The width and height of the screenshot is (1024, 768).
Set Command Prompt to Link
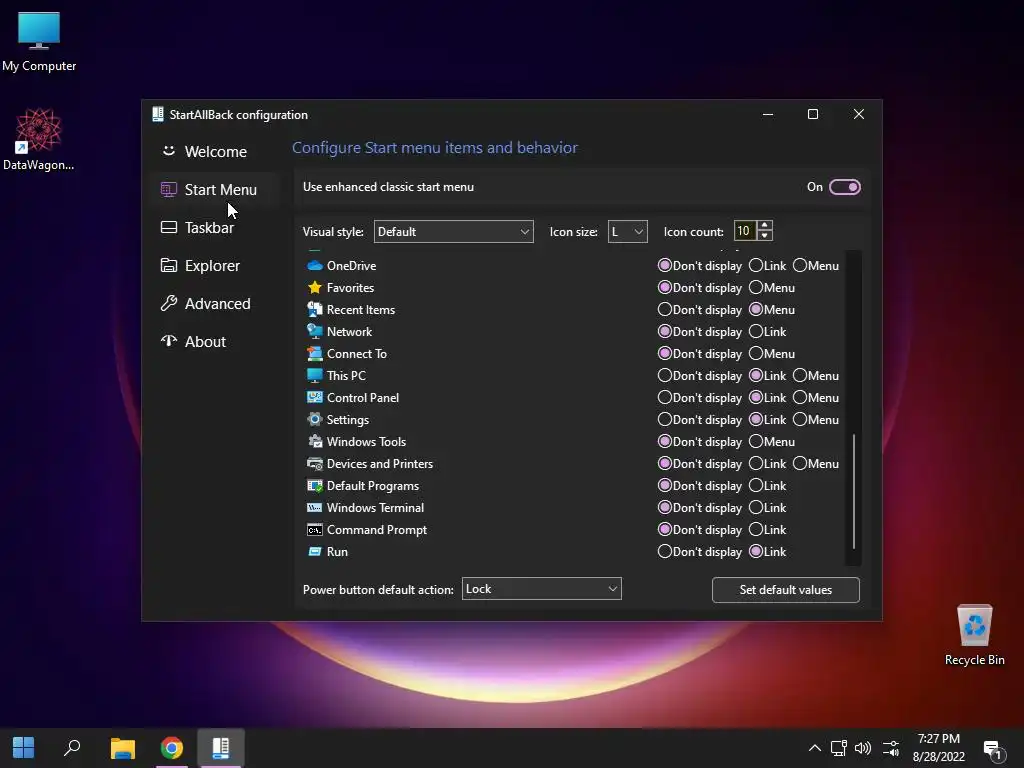pyautogui.click(x=756, y=530)
